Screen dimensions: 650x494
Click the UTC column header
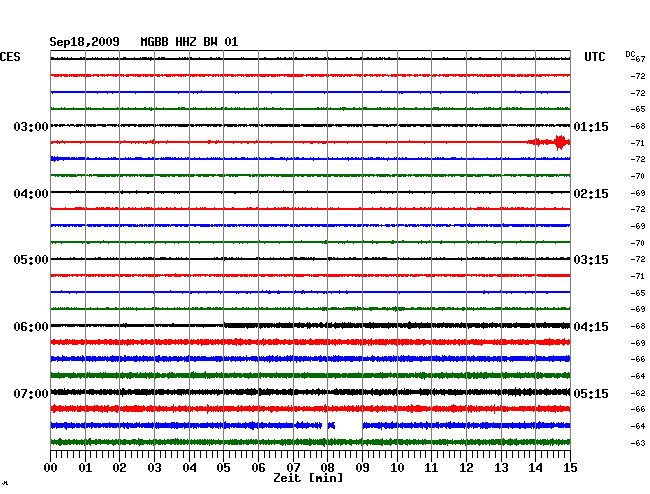(595, 57)
